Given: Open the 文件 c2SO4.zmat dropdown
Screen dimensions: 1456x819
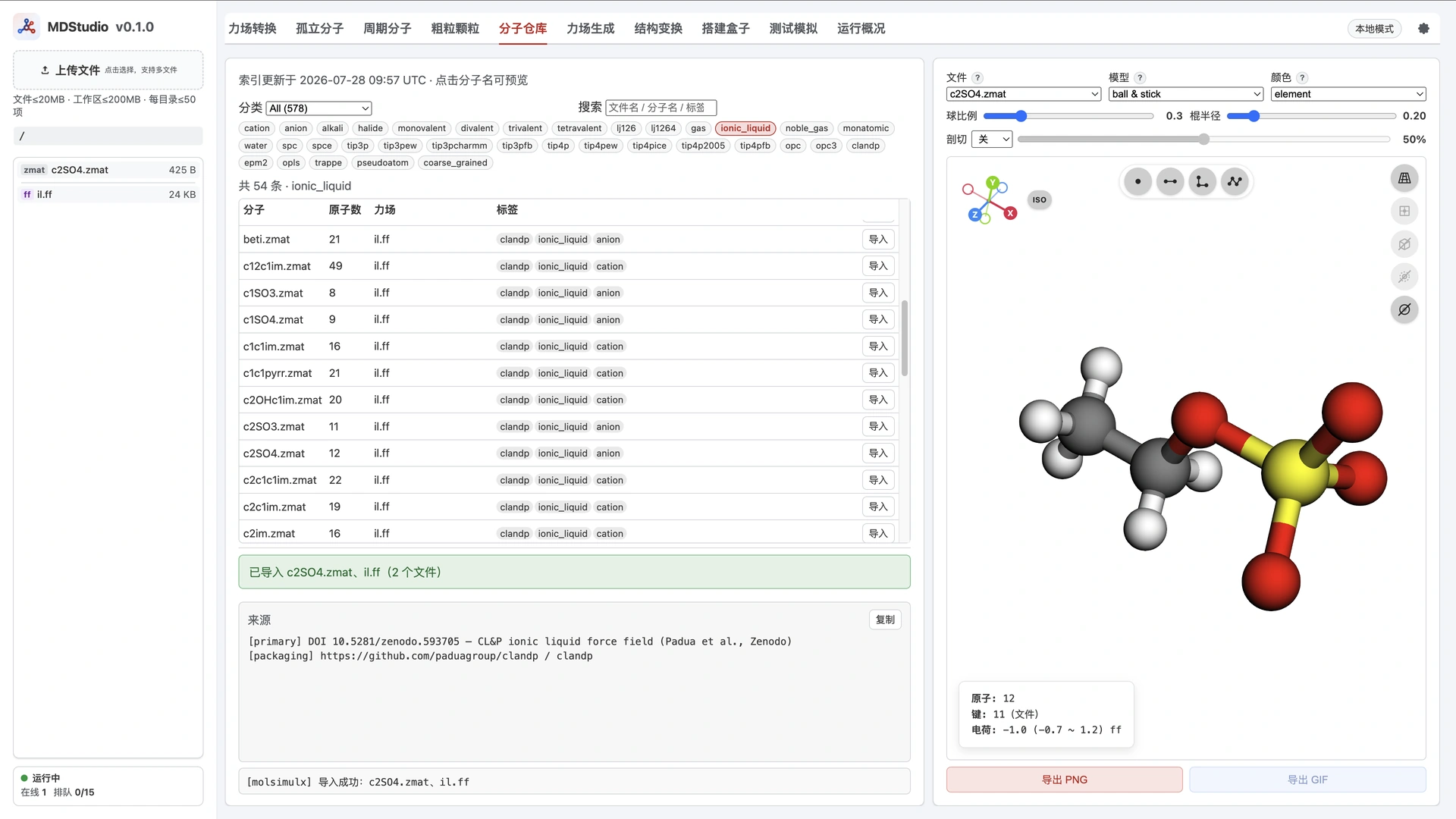Looking at the screenshot, I should [1024, 94].
